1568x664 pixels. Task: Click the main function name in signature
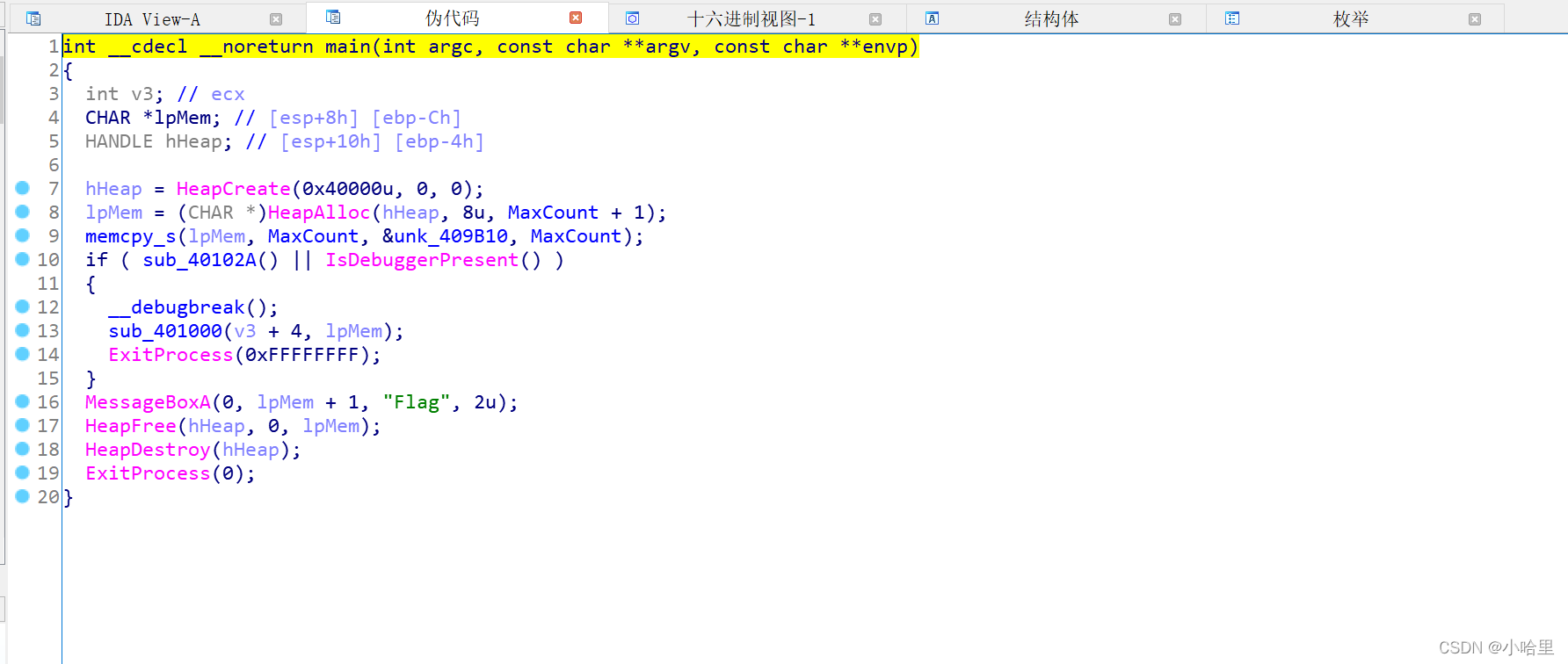tap(348, 47)
